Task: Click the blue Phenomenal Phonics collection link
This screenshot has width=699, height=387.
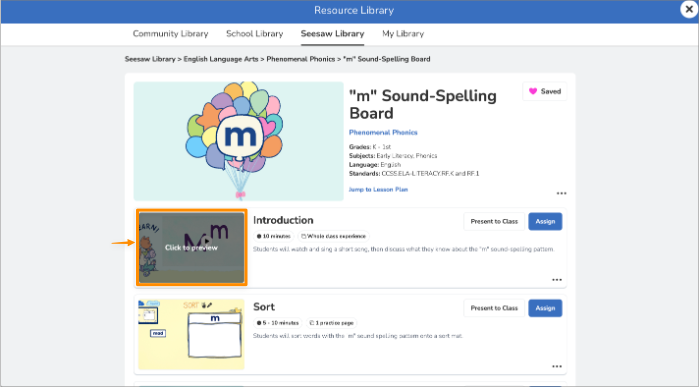Action: point(383,132)
